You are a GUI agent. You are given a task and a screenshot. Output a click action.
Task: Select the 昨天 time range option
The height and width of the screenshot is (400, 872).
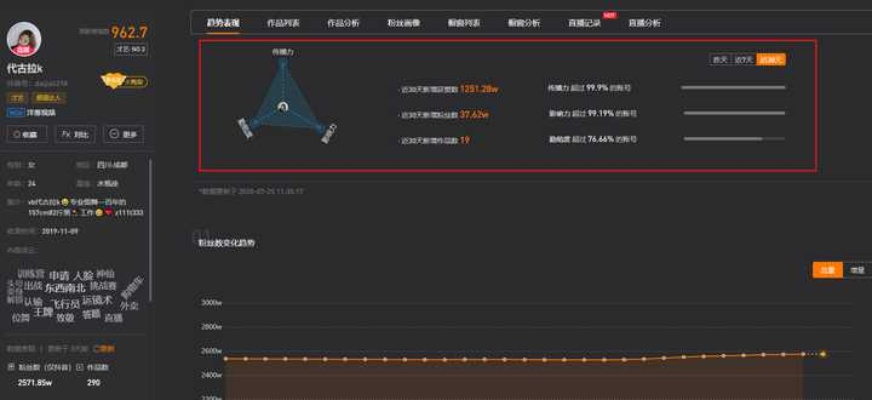click(x=719, y=60)
